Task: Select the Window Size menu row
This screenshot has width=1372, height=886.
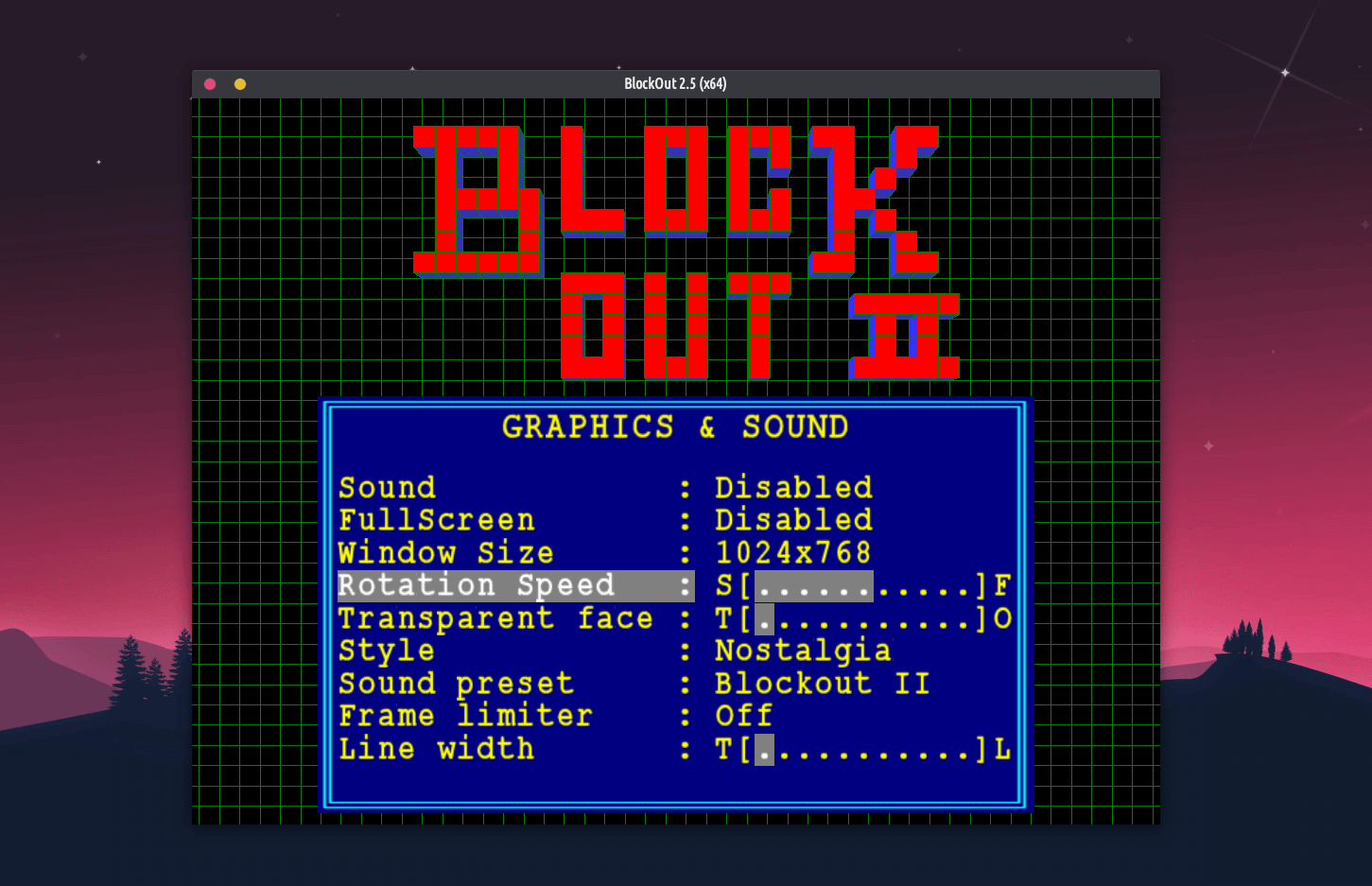Action: point(675,552)
